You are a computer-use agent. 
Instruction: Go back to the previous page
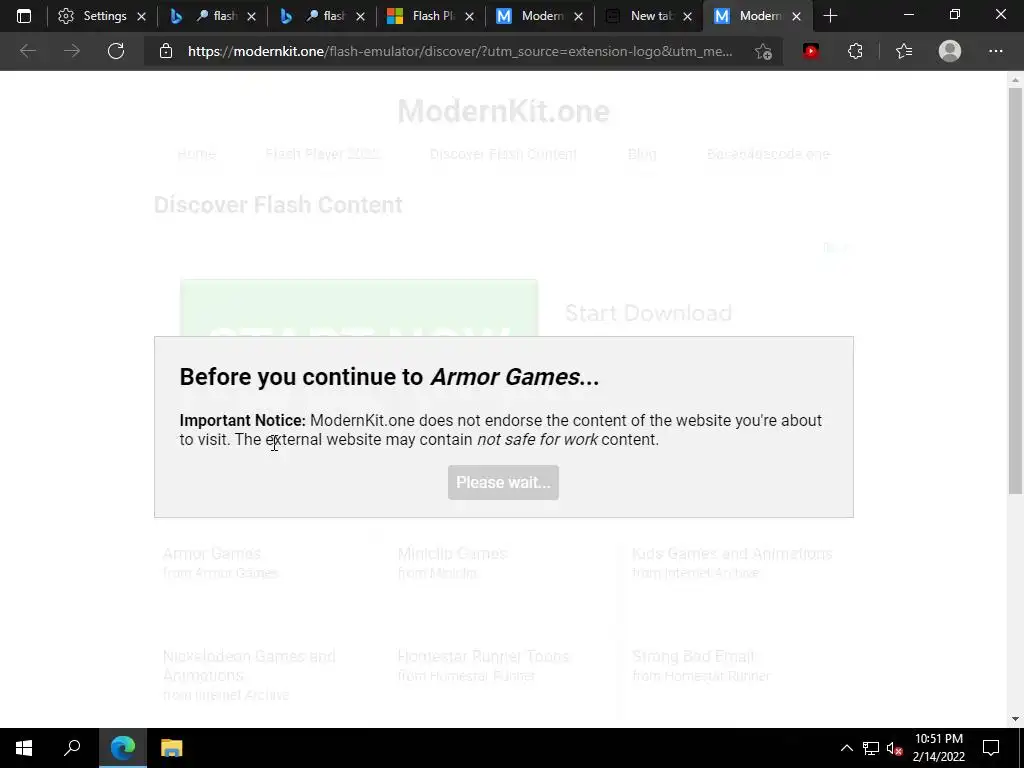pos(27,51)
